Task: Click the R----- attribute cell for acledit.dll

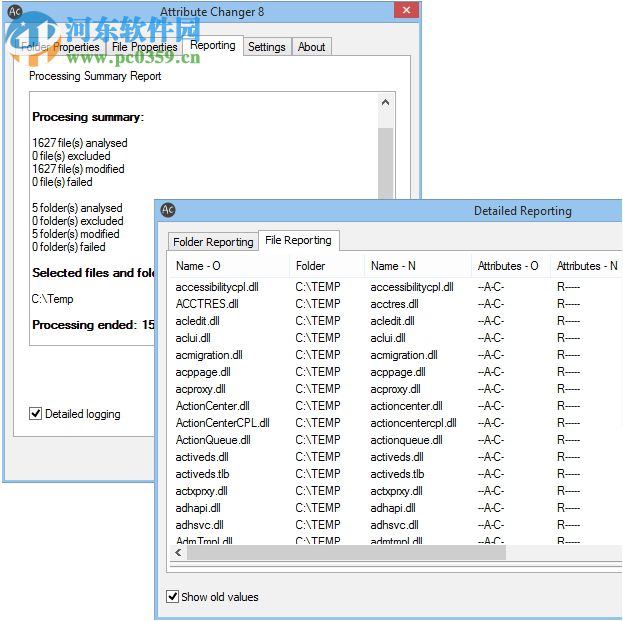Action: (568, 321)
